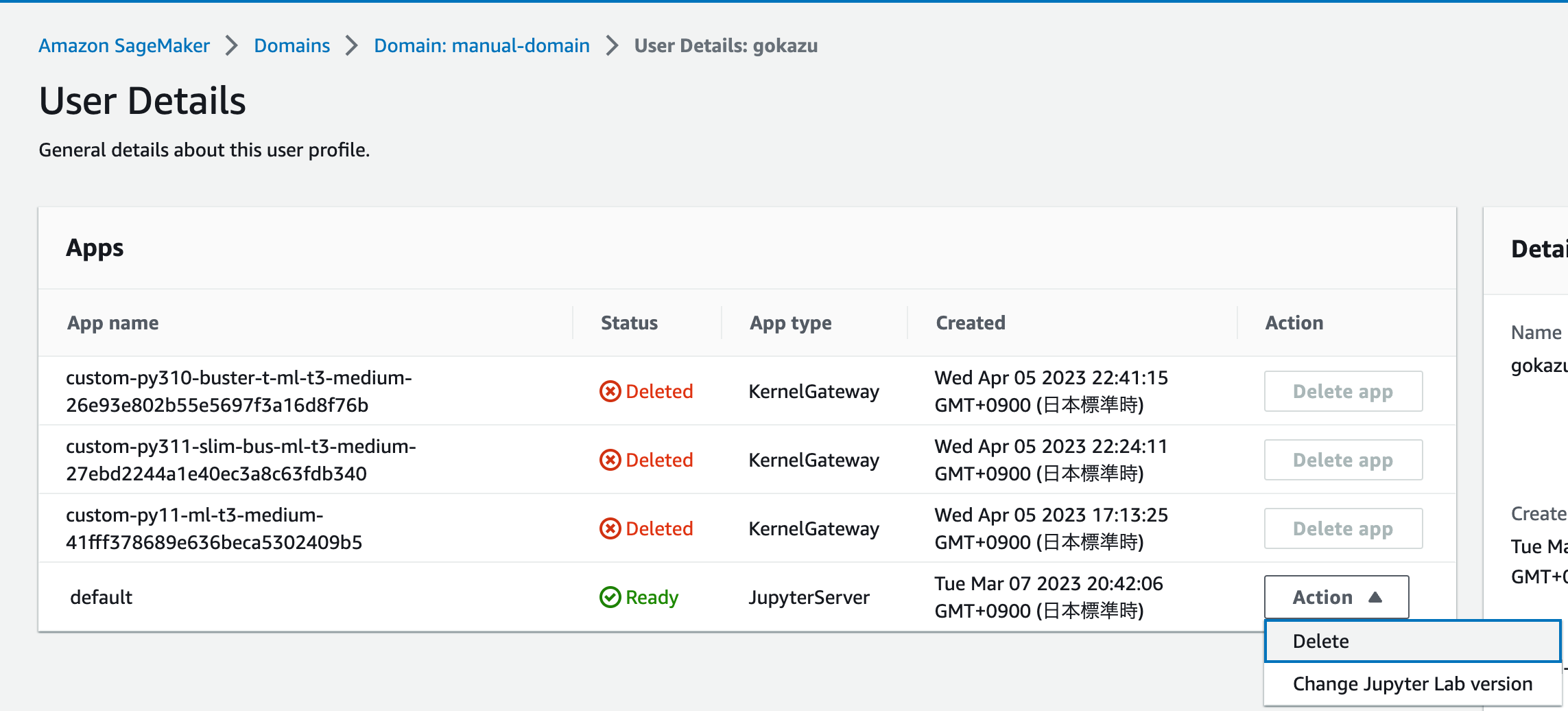The image size is (1568, 711).
Task: Click the Created column header
Action: point(971,323)
